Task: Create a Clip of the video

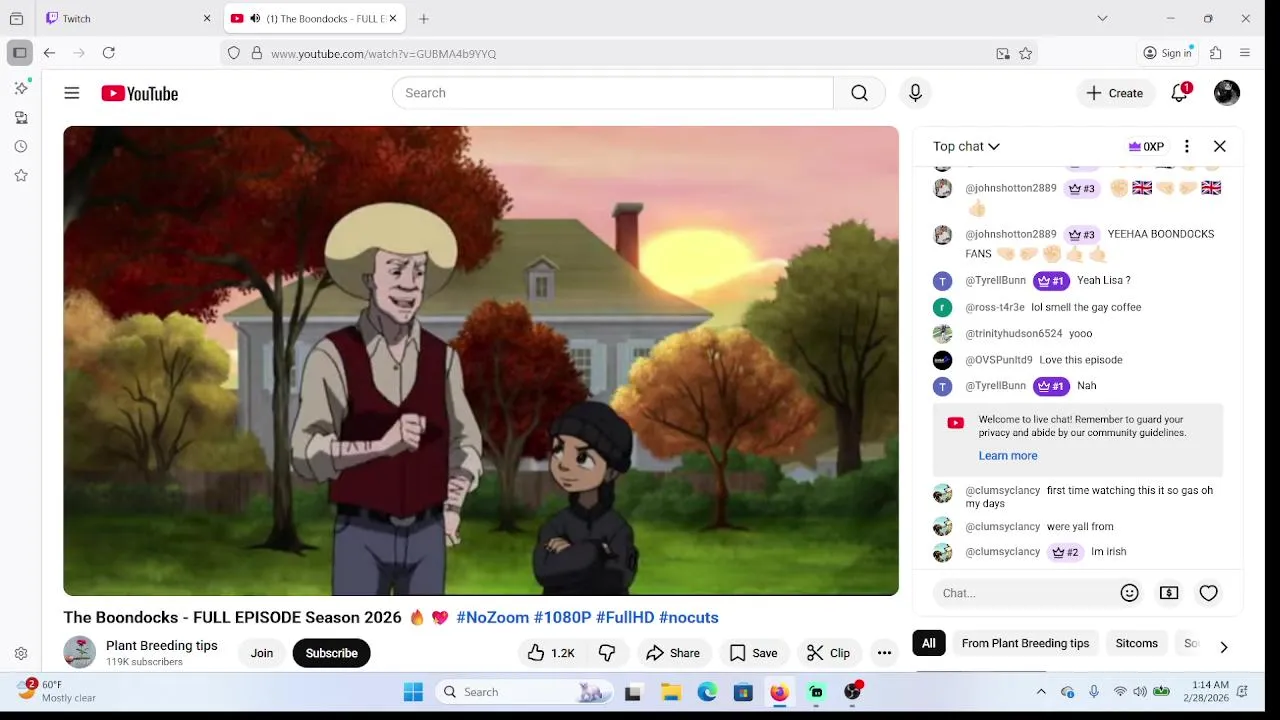Action: [x=829, y=653]
